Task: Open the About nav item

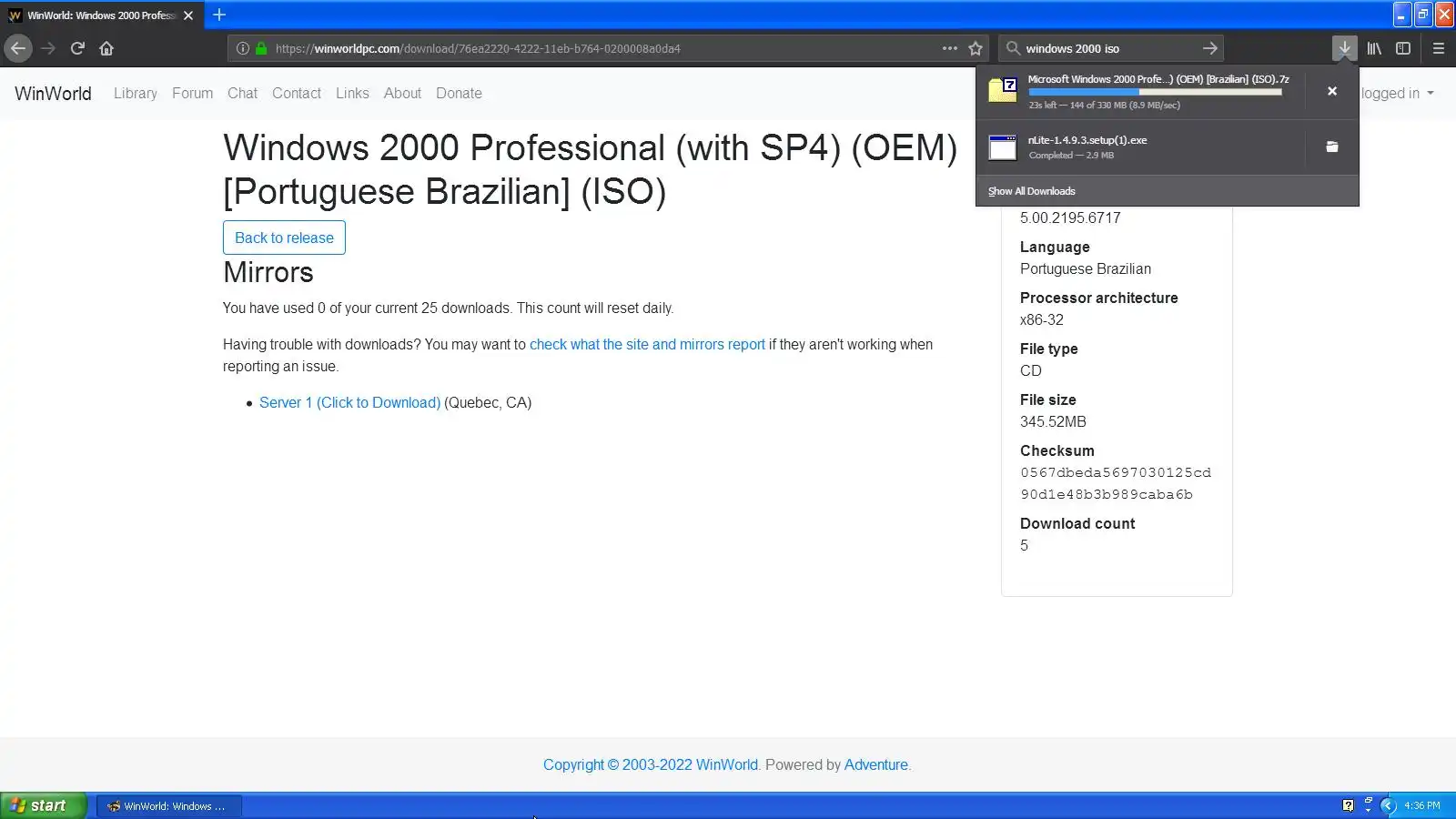Action: tap(402, 93)
